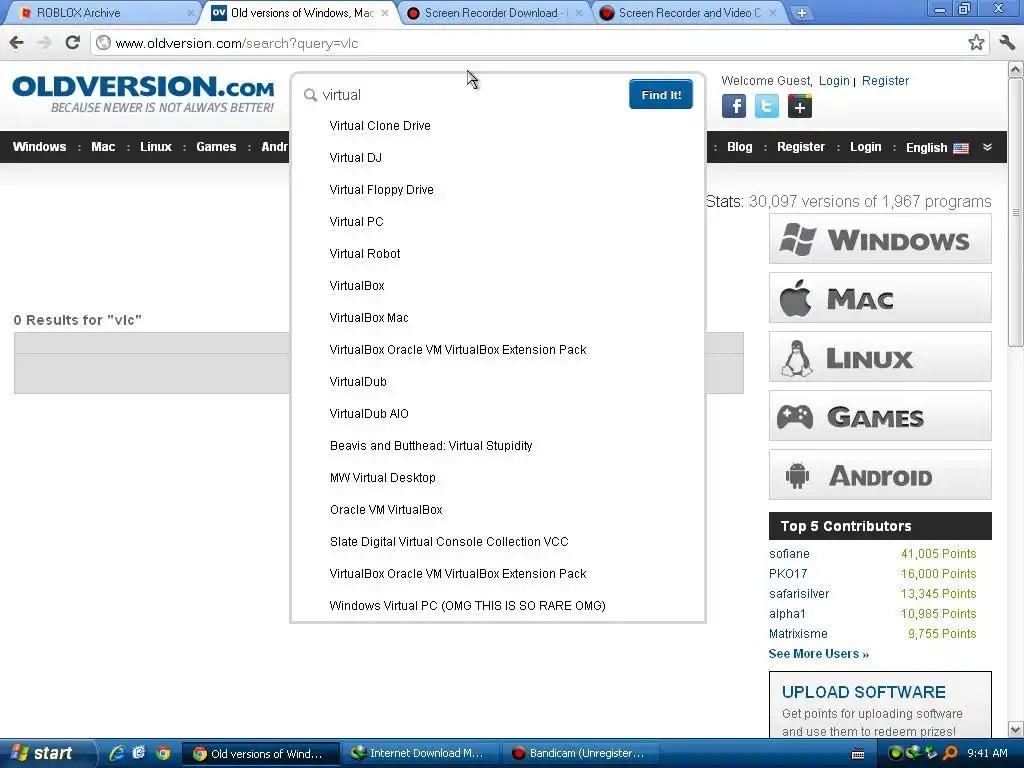Open Bandicam taskbar item
The width and height of the screenshot is (1024, 768).
pyautogui.click(x=579, y=753)
